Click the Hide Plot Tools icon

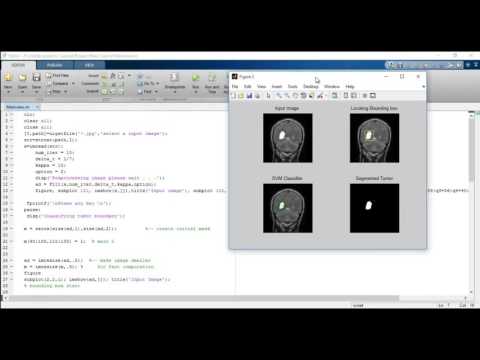[x=365, y=96]
